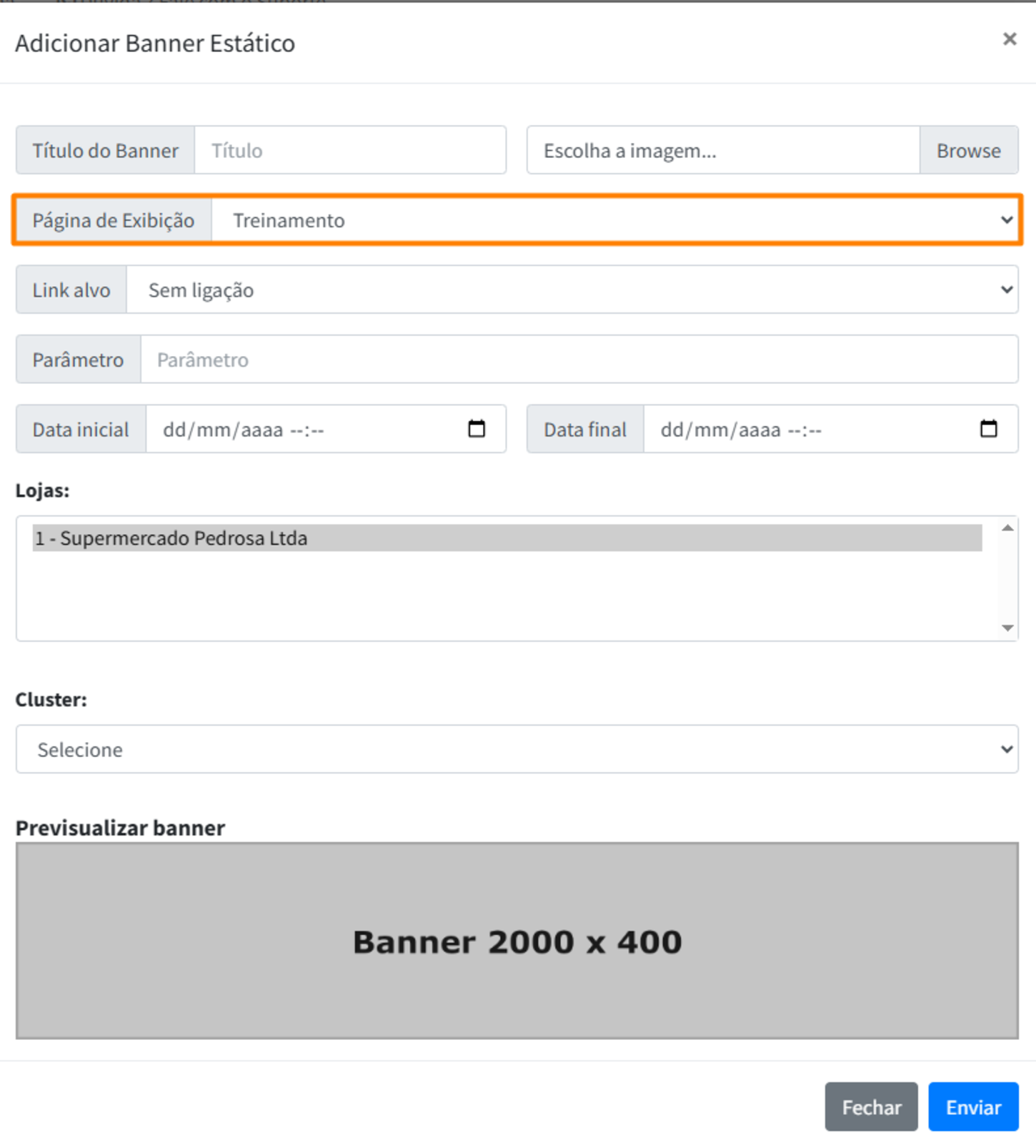
Task: Close the Adicionar Banner Estático dialog
Action: pos(1009,39)
